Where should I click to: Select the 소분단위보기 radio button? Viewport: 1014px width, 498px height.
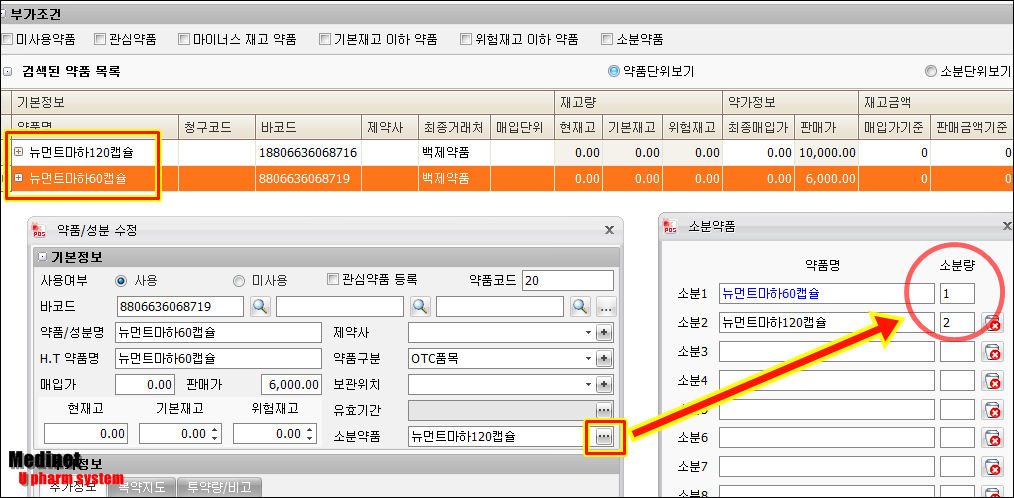[x=931, y=72]
